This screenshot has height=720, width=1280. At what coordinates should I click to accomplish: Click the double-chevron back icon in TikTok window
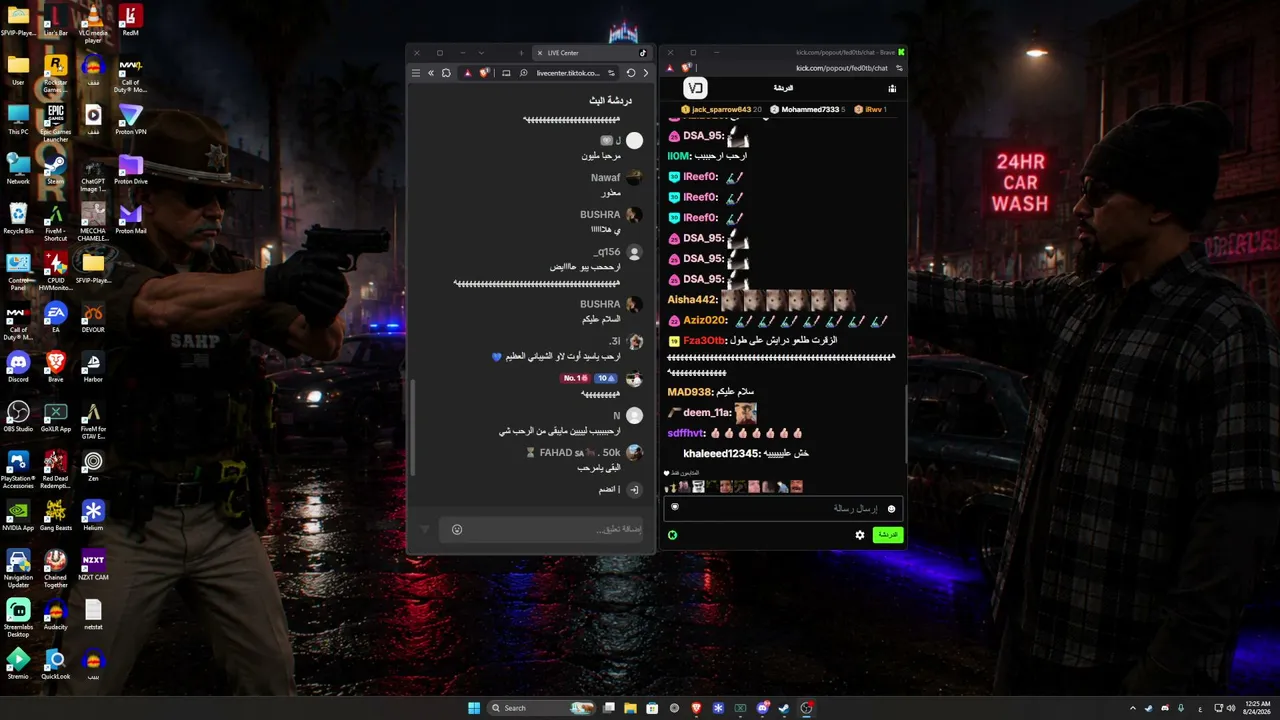(x=431, y=73)
